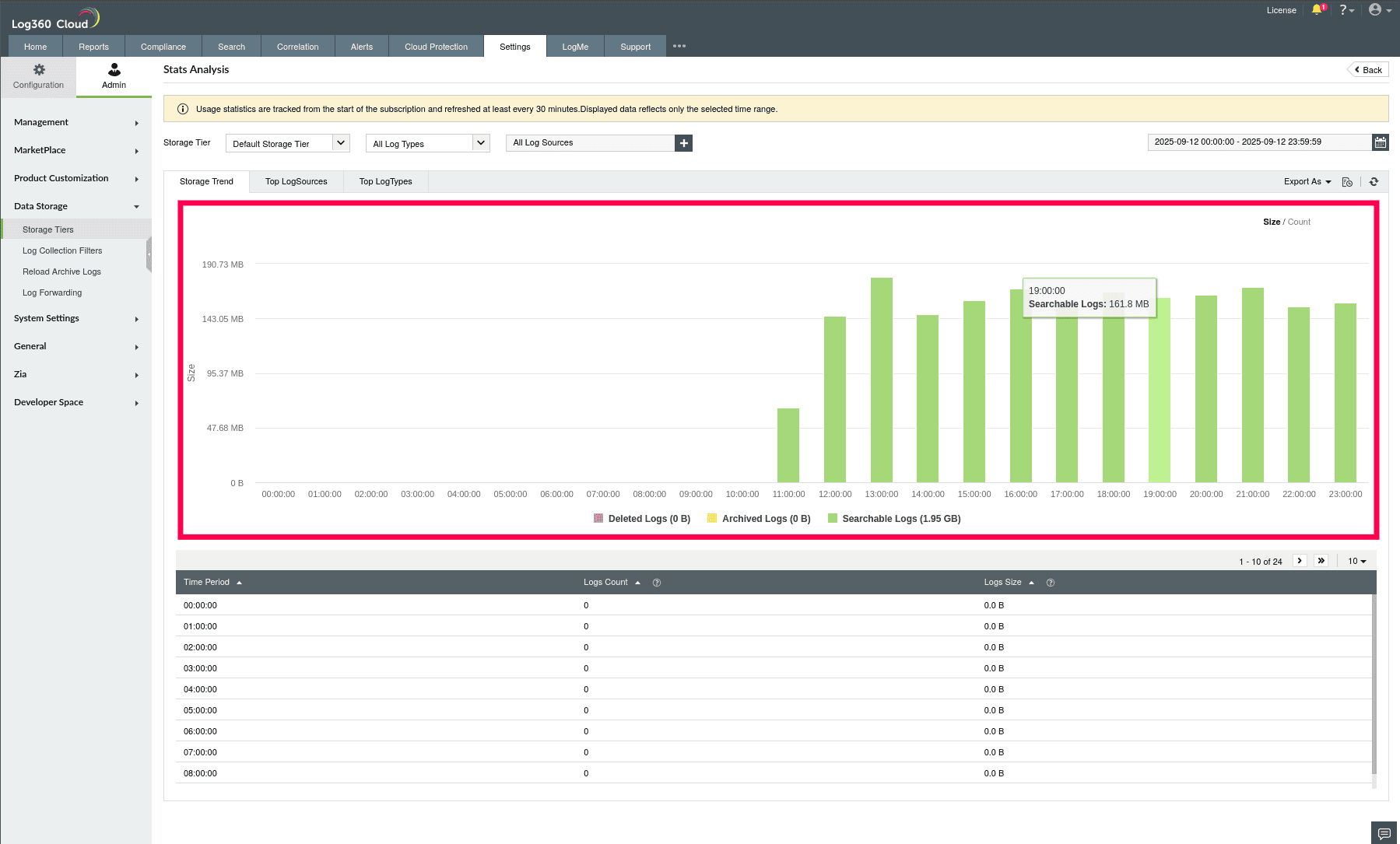Open the Log Collection Filters link
This screenshot has width=1400, height=844.
(x=62, y=251)
